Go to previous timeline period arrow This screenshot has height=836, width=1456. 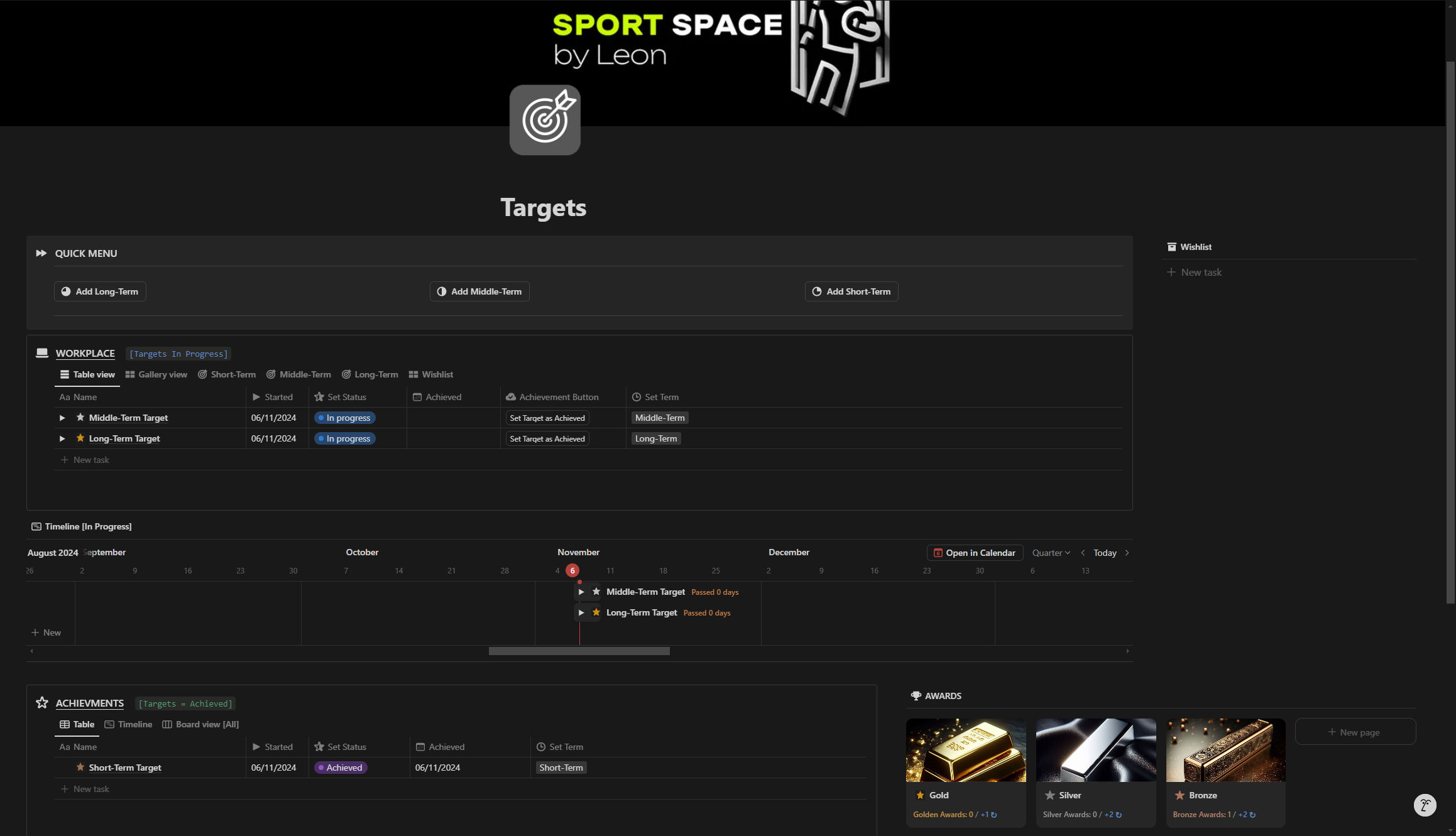(x=1083, y=553)
